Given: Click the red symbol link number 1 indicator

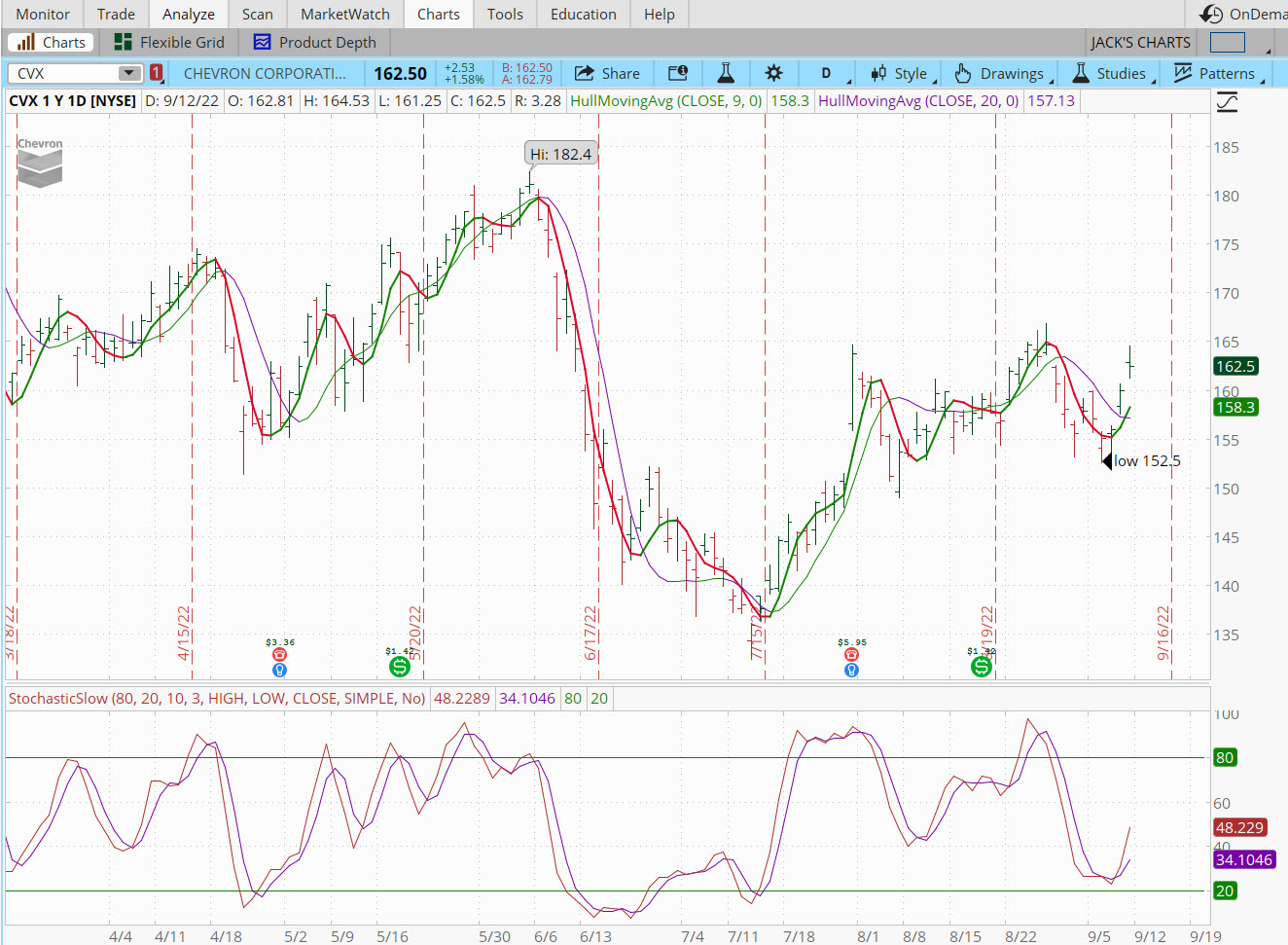Looking at the screenshot, I should tap(156, 73).
